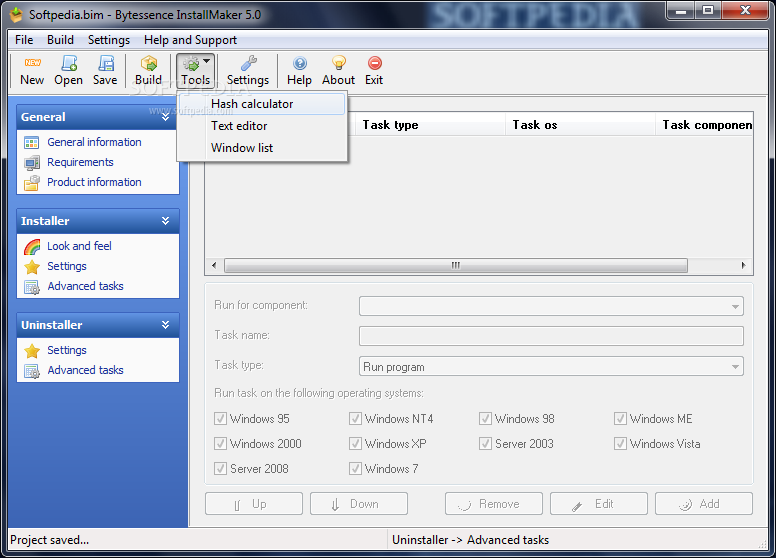Screen dimensions: 776x558
Task: Toggle the Windows 98 checkbox
Action: 485,418
